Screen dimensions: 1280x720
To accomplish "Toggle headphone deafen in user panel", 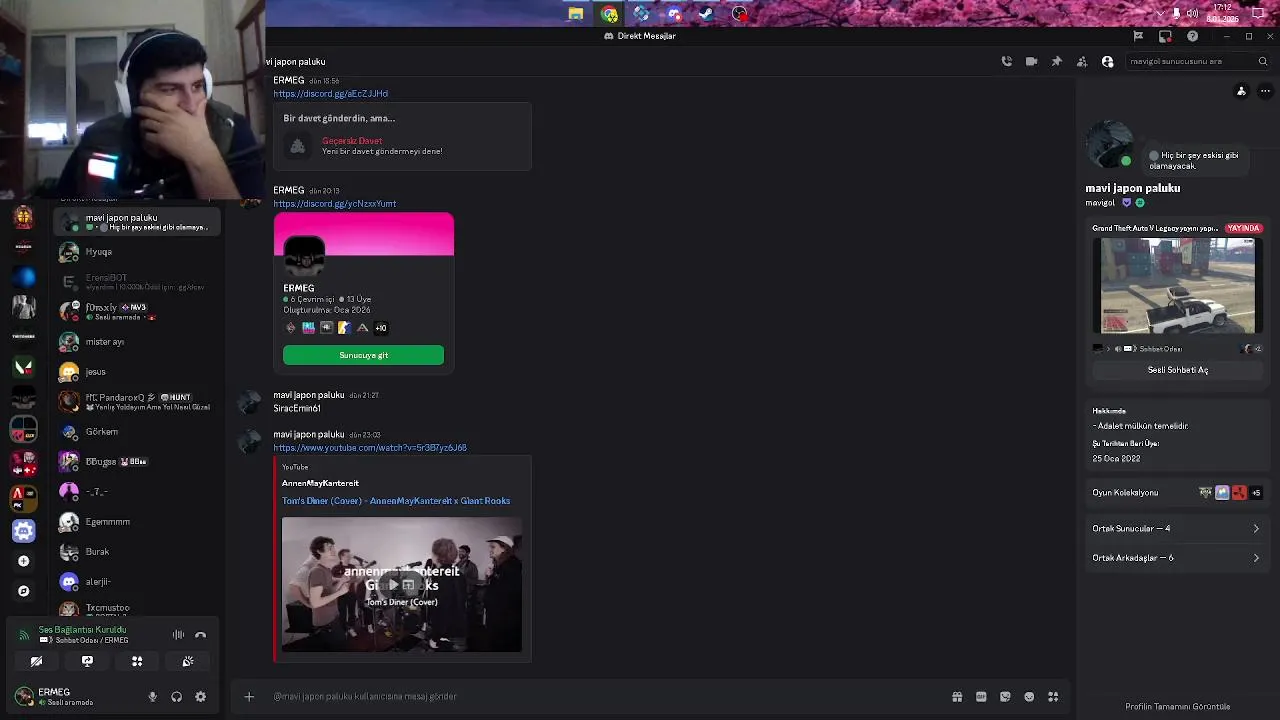I will point(176,697).
